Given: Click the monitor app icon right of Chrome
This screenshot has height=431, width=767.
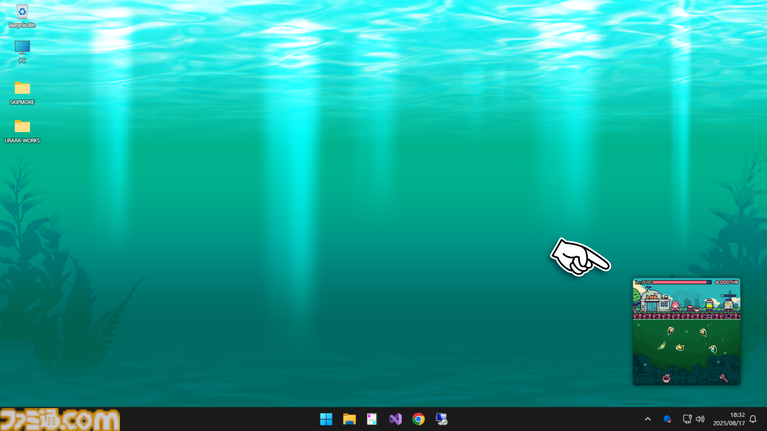Looking at the screenshot, I should point(441,419).
